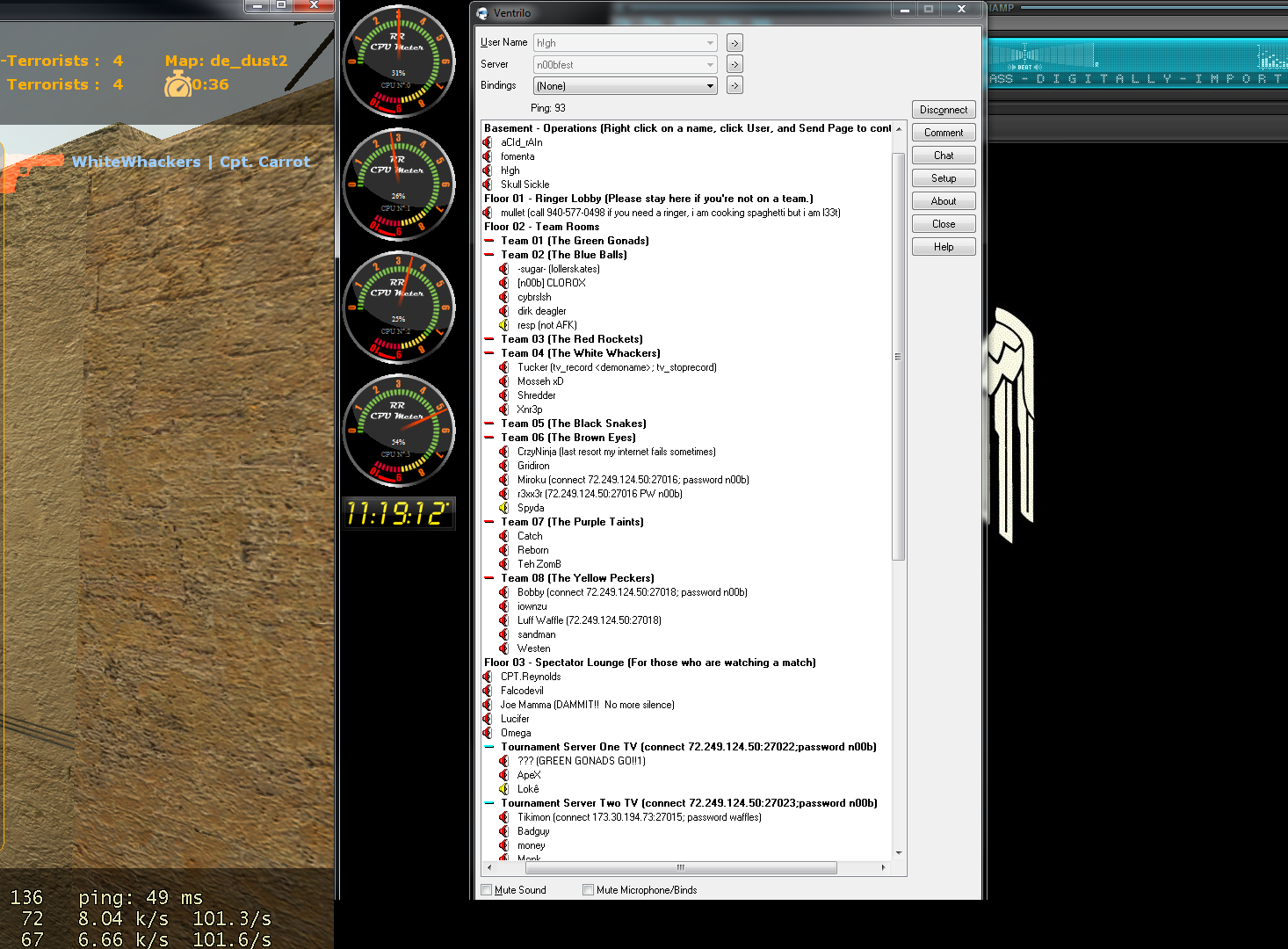
Task: Collapse the Team 05 (The Black Snakes) channel
Action: click(489, 424)
